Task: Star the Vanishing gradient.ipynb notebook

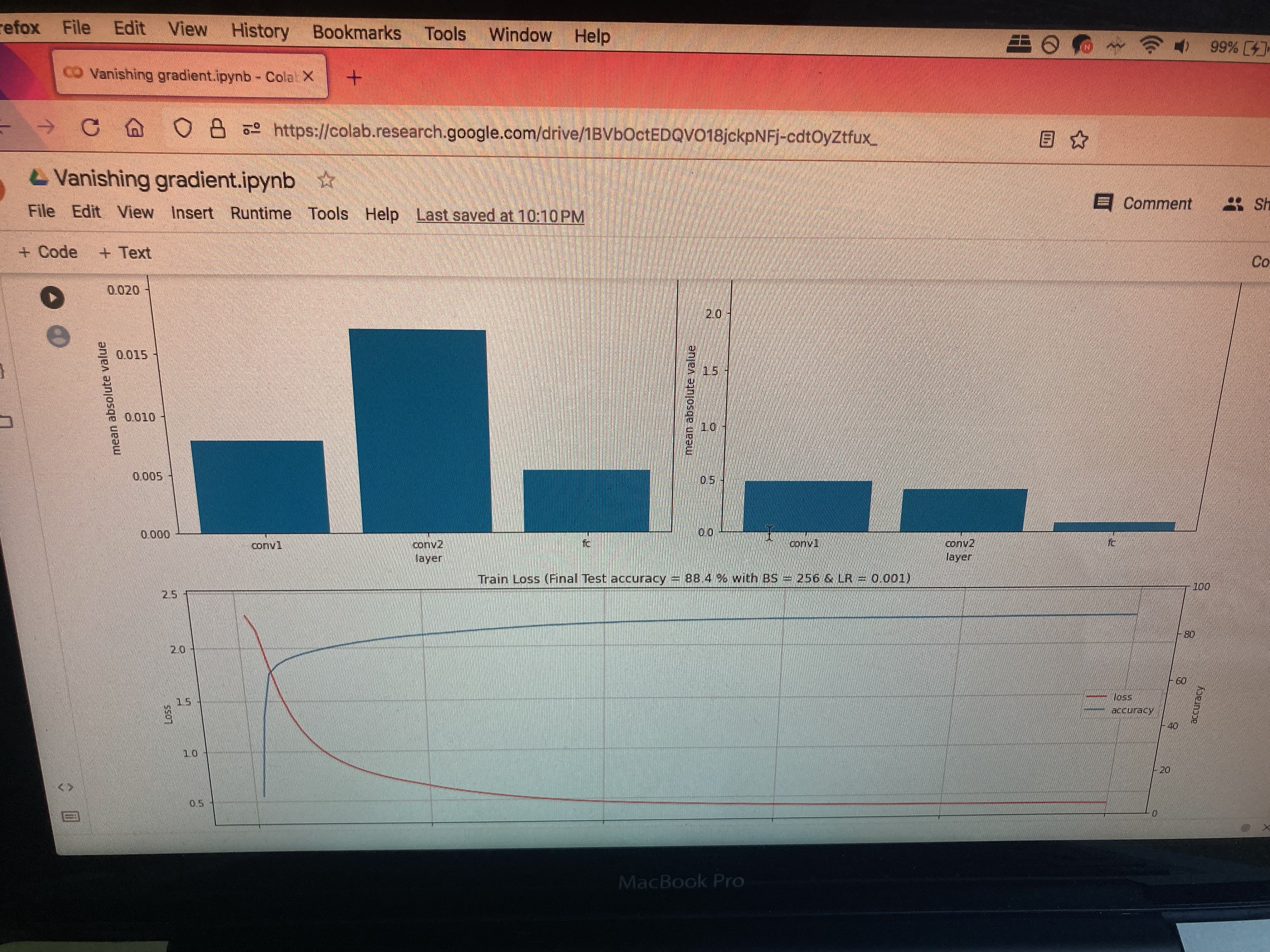Action: (326, 180)
